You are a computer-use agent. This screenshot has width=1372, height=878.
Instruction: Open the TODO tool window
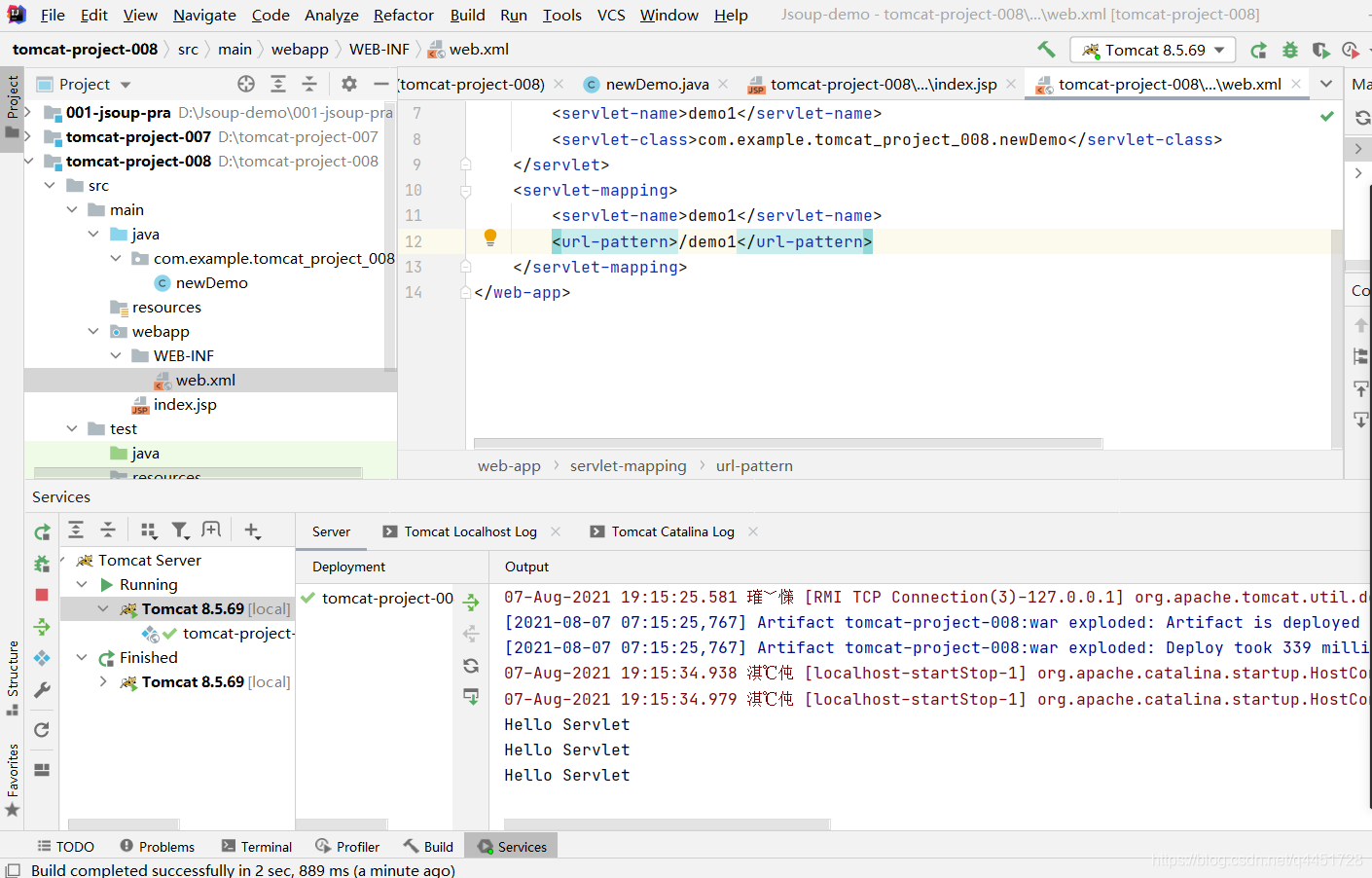pos(65,847)
